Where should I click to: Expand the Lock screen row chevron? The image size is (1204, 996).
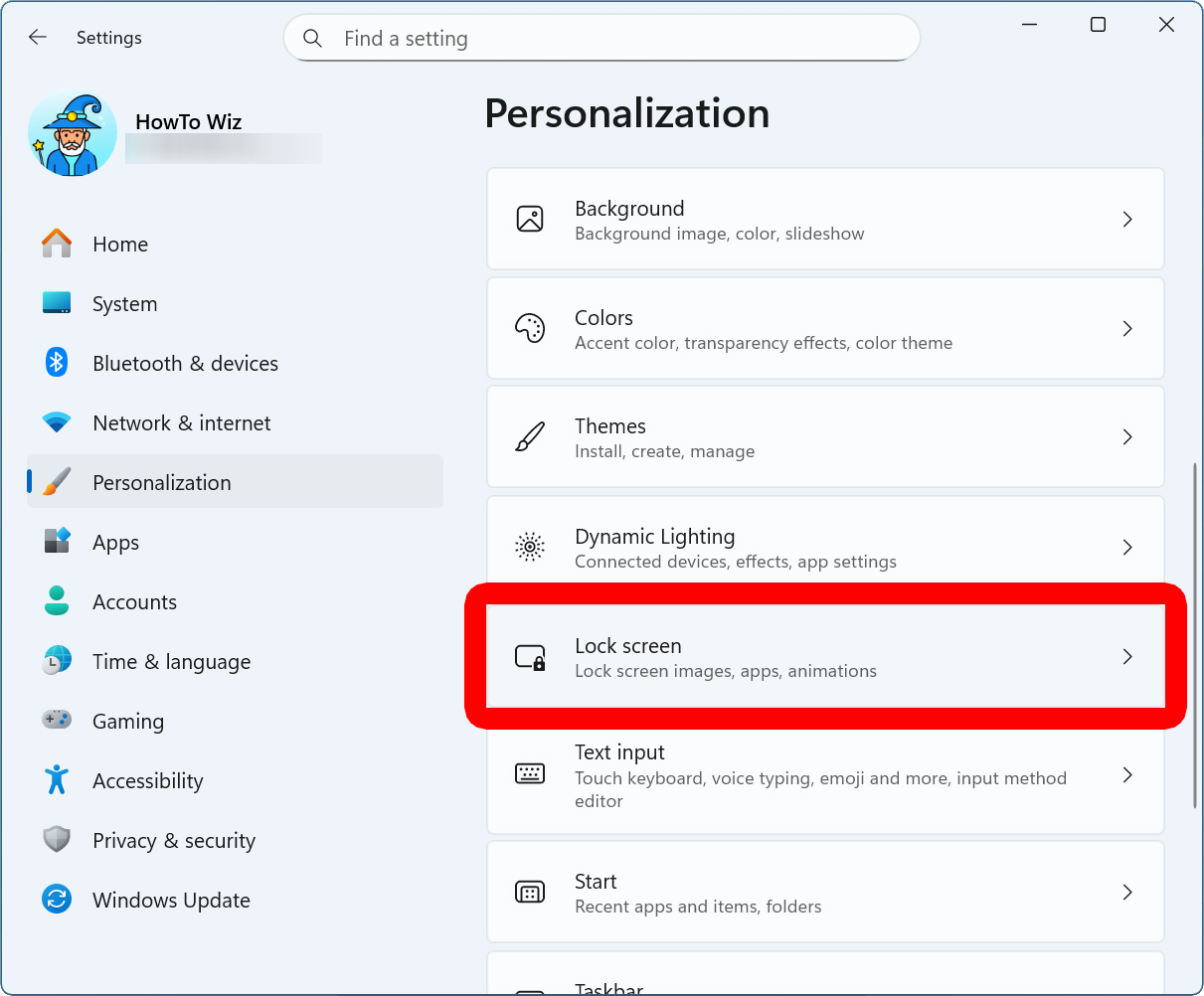tap(1127, 656)
